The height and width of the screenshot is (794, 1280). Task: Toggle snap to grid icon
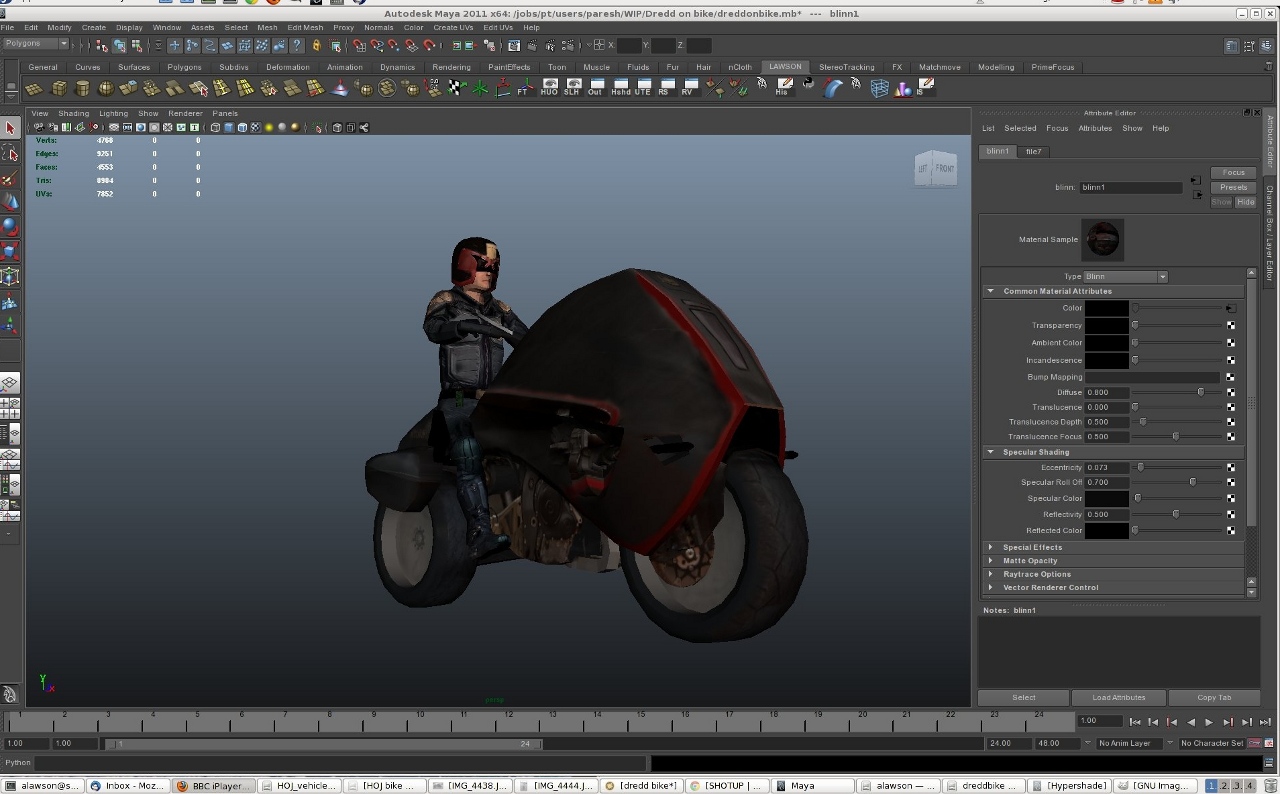361,45
